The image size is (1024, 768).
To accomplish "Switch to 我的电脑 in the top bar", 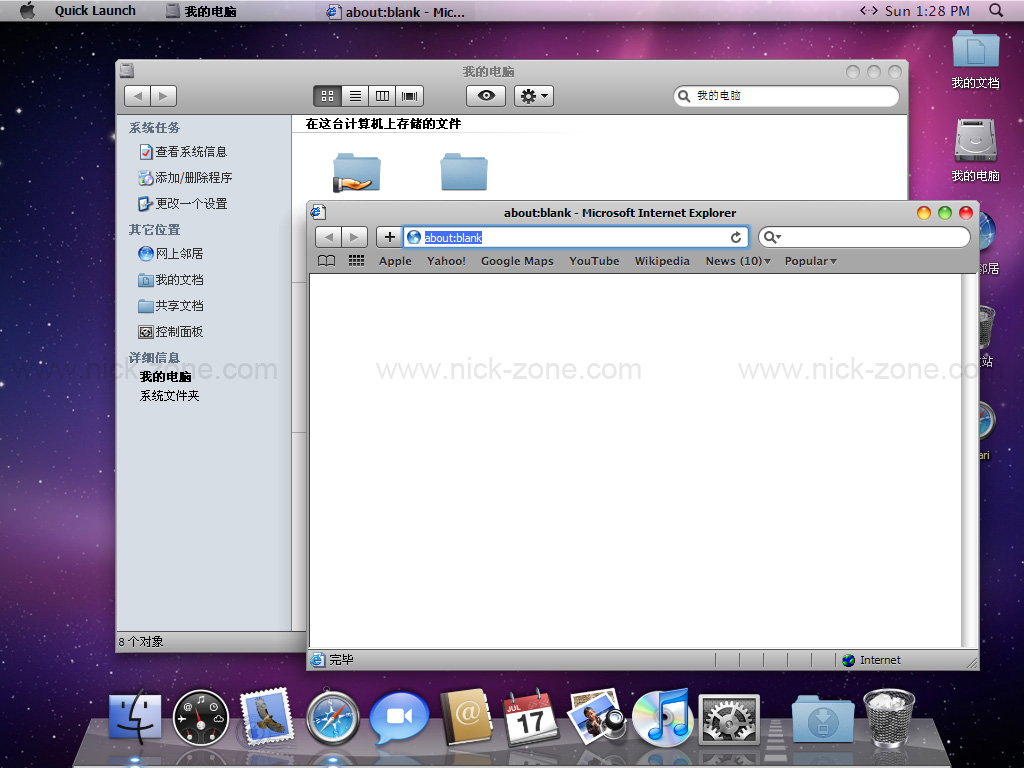I will 201,10.
